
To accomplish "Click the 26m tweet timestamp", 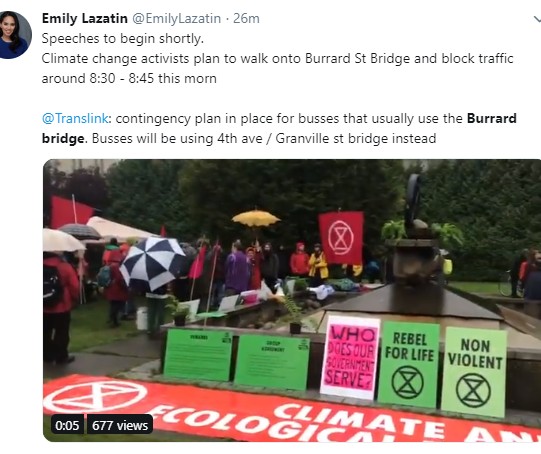I will coord(246,18).
